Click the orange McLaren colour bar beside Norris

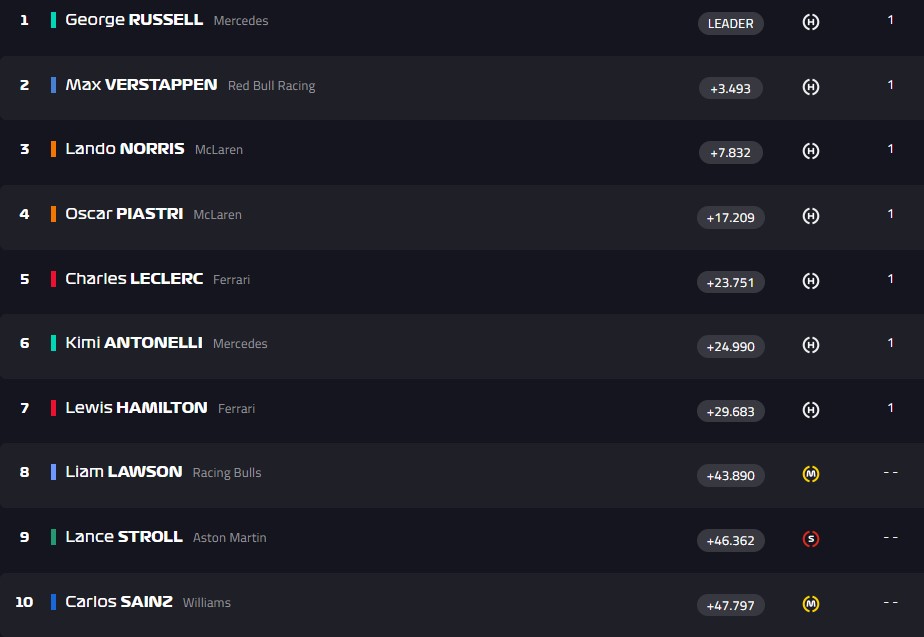point(53,149)
